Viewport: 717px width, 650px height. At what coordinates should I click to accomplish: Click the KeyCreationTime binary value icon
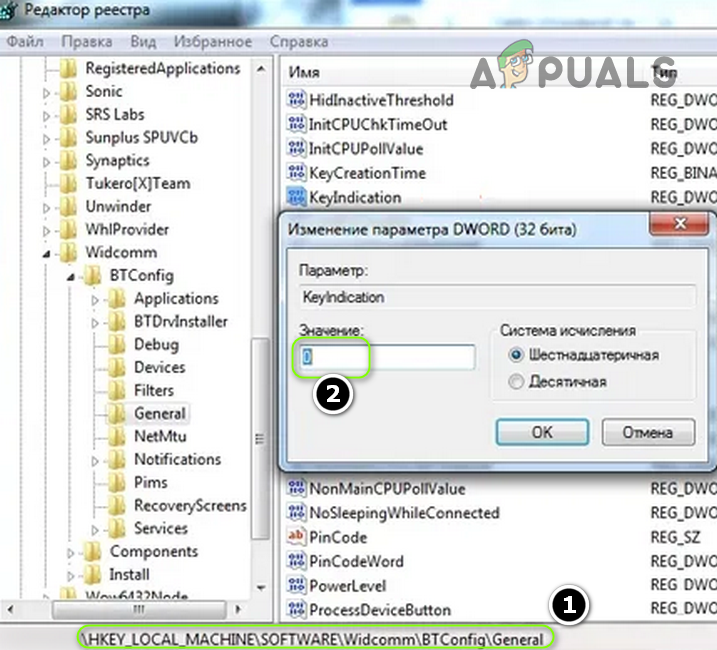click(296, 172)
